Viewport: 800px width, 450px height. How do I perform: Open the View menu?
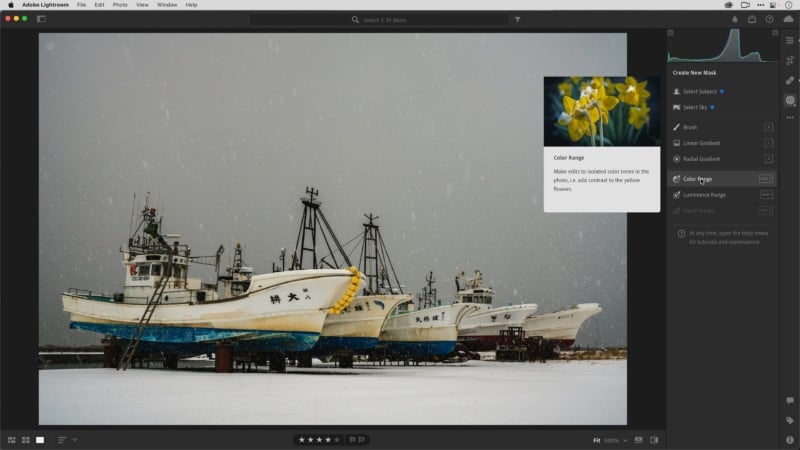(x=142, y=5)
